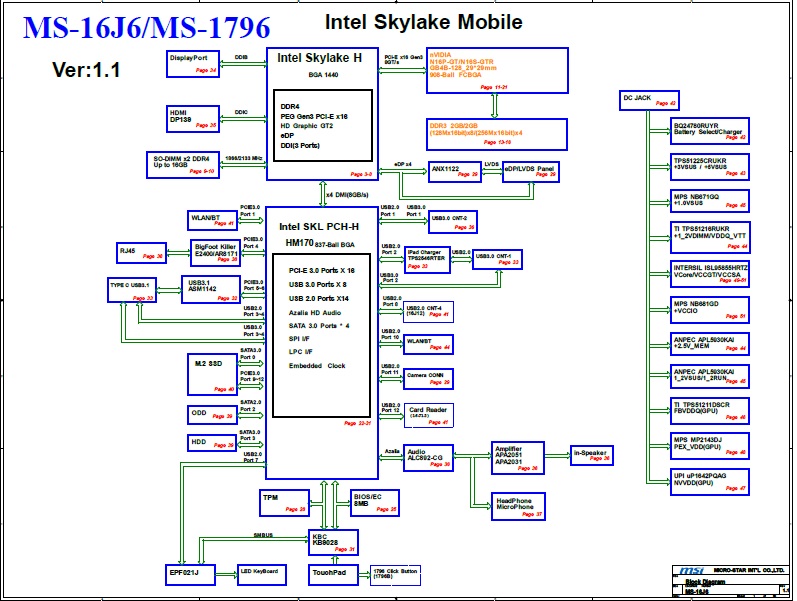Select the ODD block
Image resolution: width=797 pixels, height=601 pixels.
212,415
